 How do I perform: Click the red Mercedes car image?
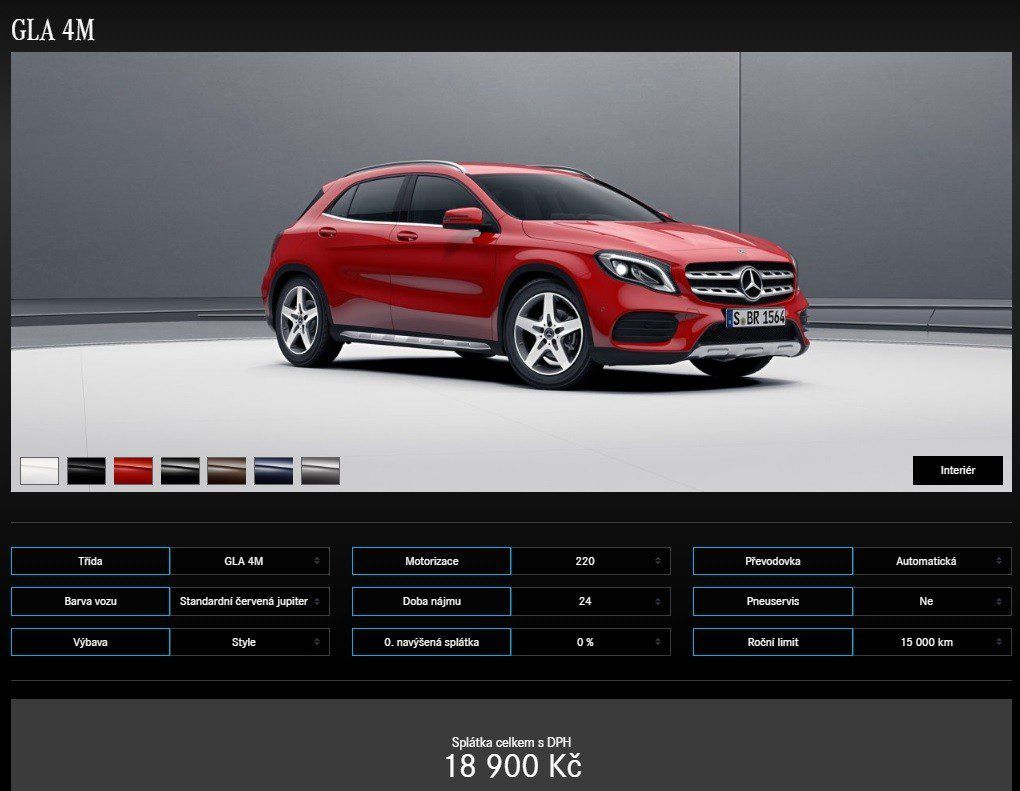click(x=535, y=272)
